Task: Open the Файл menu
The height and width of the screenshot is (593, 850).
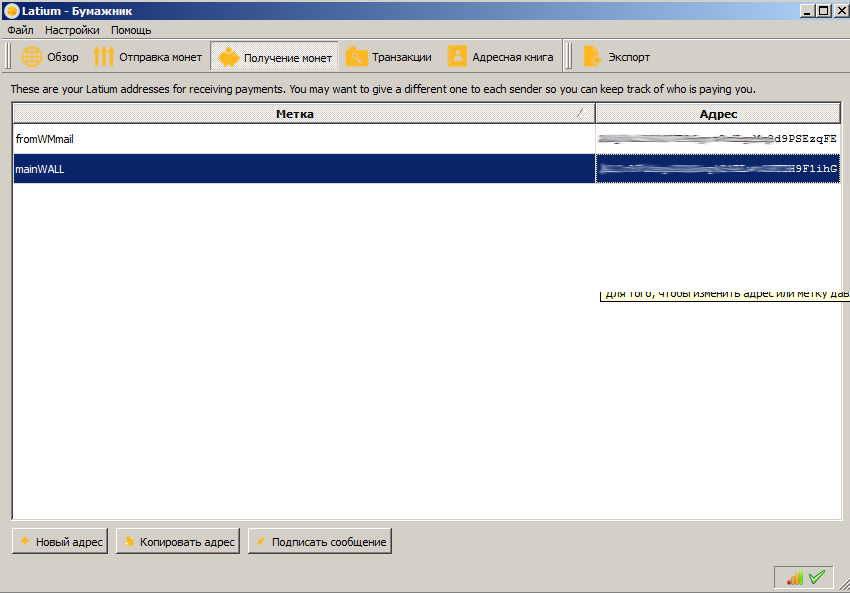Action: pos(20,30)
